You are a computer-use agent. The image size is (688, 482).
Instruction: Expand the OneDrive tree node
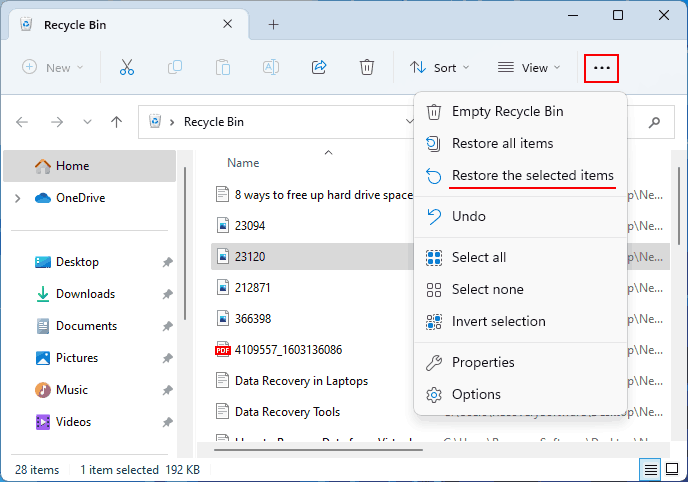[18, 198]
